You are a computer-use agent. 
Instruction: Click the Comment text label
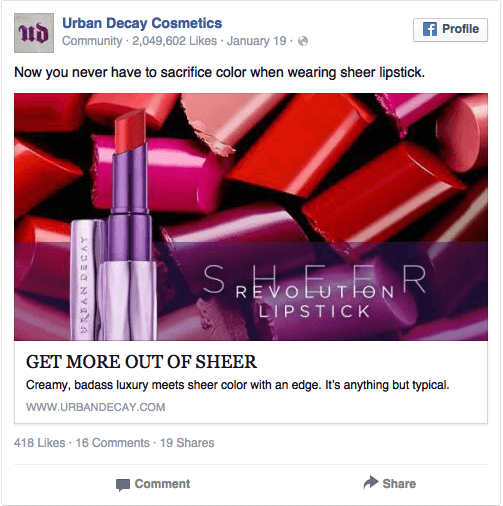[162, 484]
